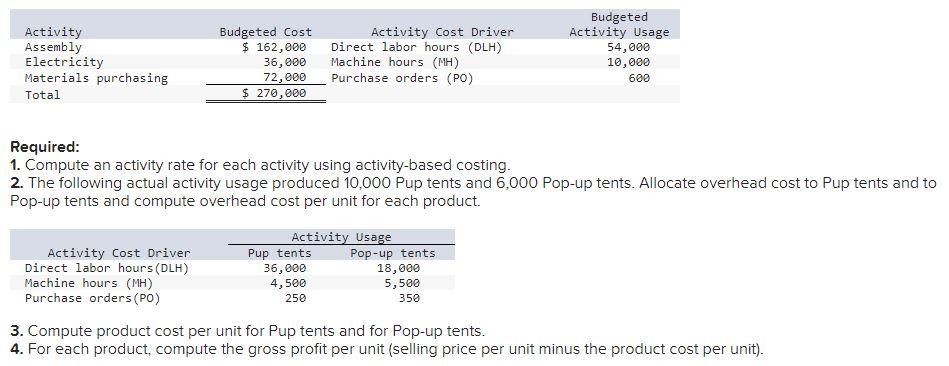
Task: Select 'Machine hours (MH)' in top table
Action: coord(395,62)
